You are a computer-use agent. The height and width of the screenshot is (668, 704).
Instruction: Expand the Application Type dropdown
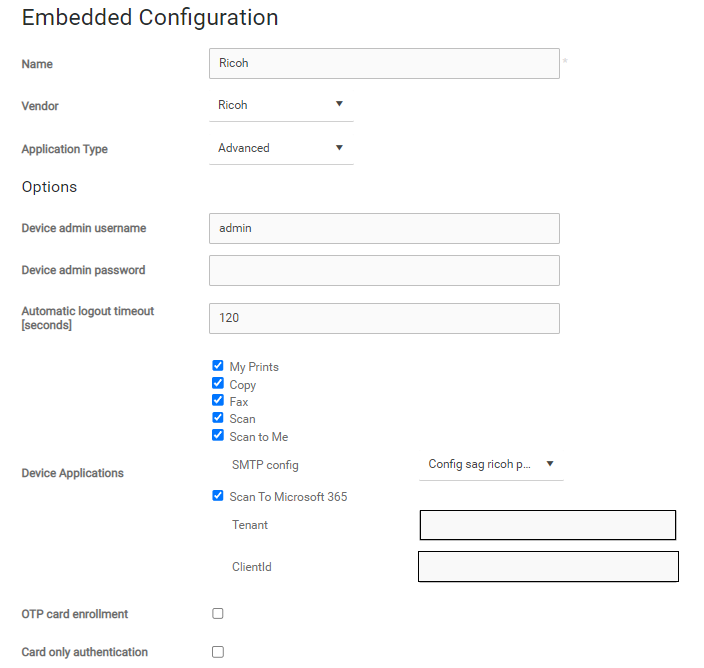pyautogui.click(x=280, y=148)
